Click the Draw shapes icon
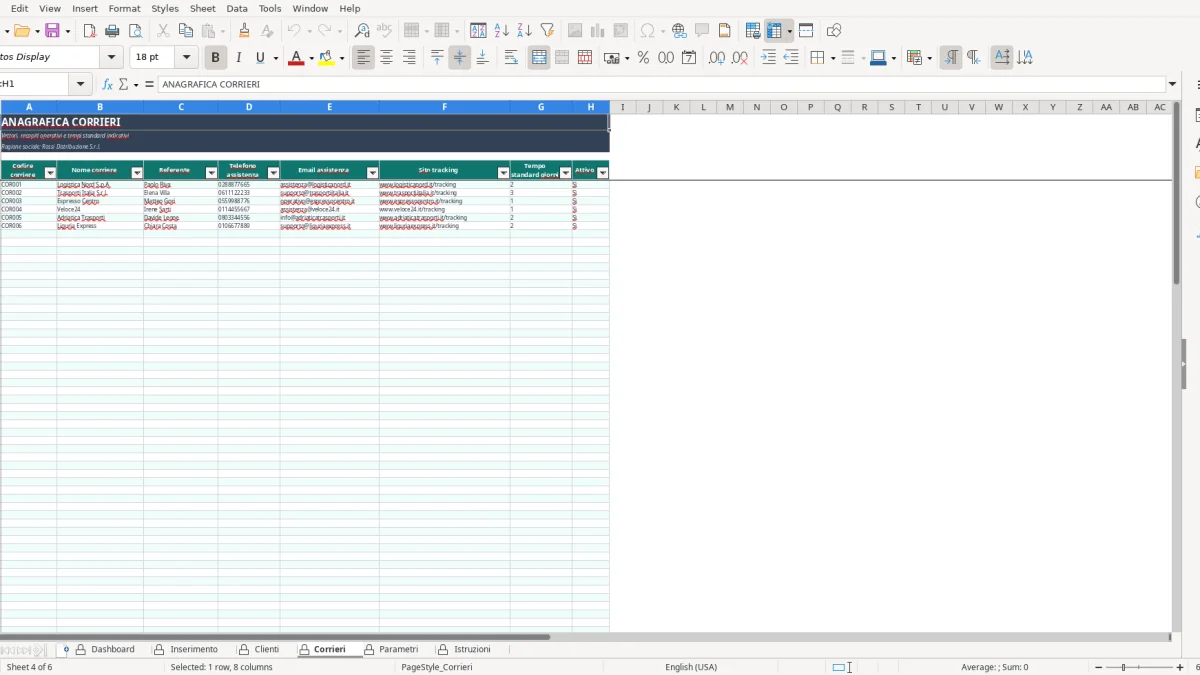 click(834, 31)
